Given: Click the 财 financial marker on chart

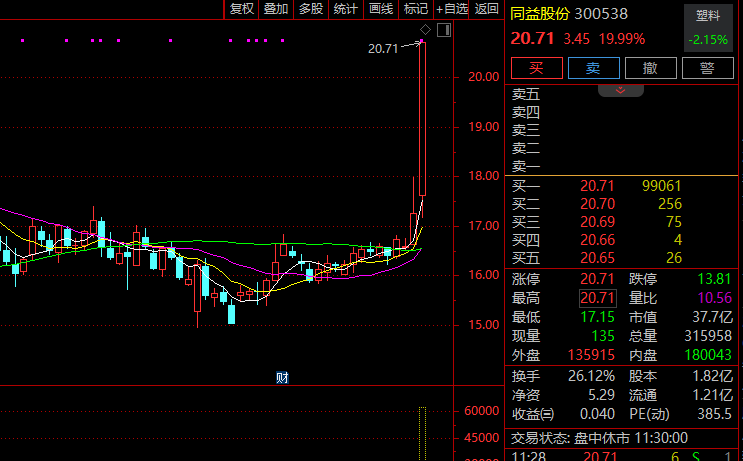Looking at the screenshot, I should (x=282, y=377).
